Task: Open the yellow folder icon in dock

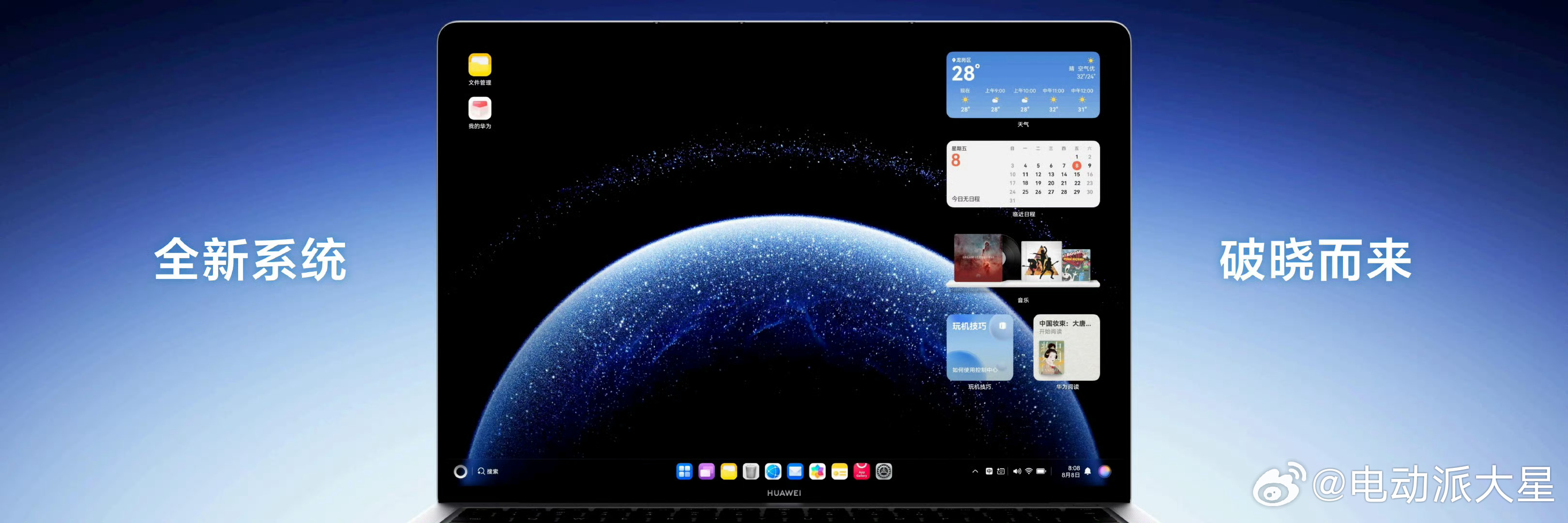Action: 729,471
